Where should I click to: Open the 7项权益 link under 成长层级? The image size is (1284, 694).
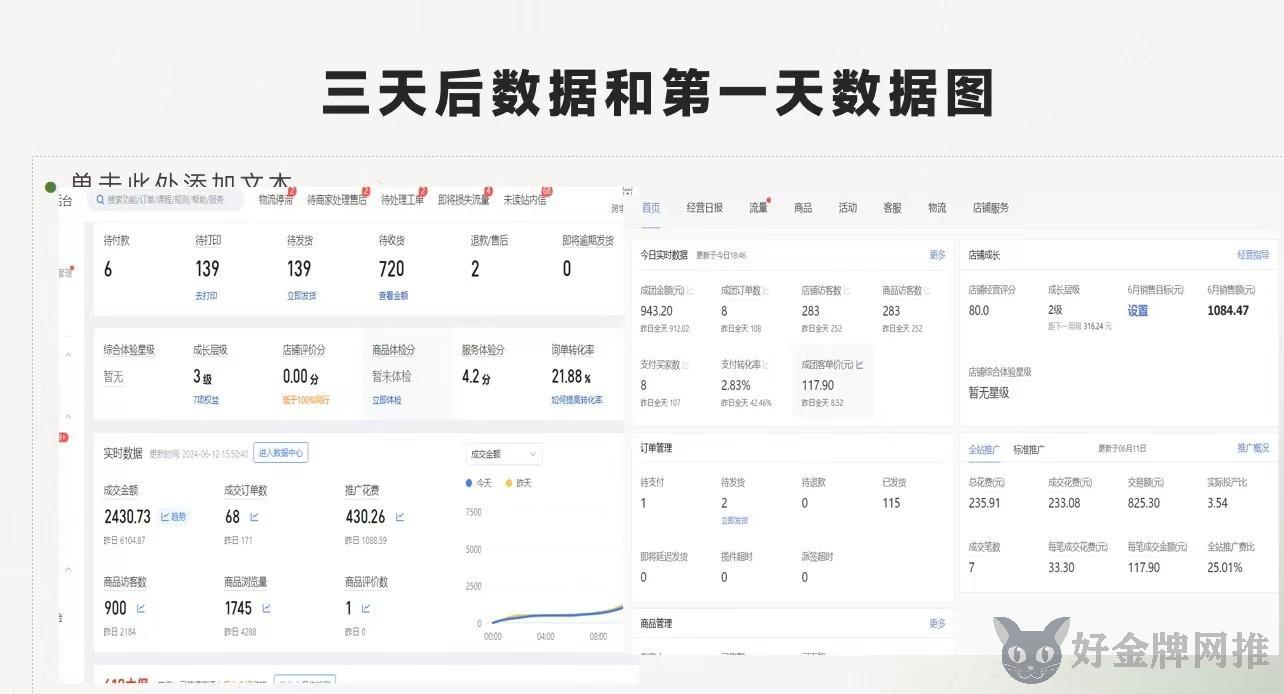pyautogui.click(x=206, y=400)
